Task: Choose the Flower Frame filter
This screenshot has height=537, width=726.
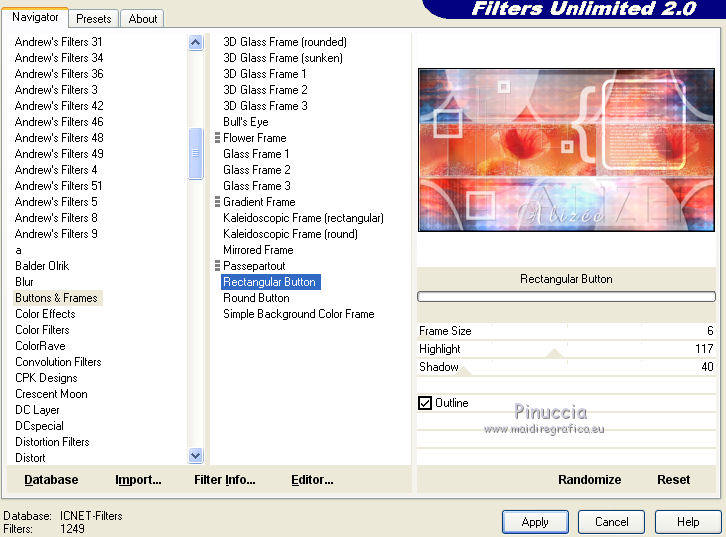Action: point(255,138)
